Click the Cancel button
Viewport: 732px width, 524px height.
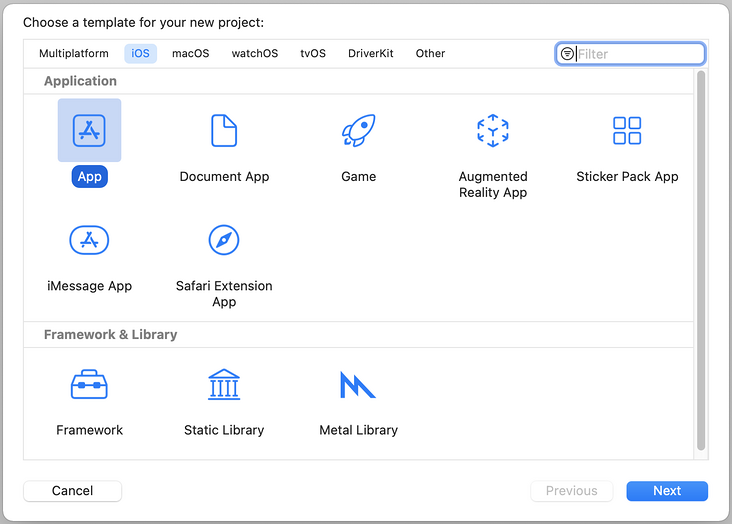[x=72, y=491]
